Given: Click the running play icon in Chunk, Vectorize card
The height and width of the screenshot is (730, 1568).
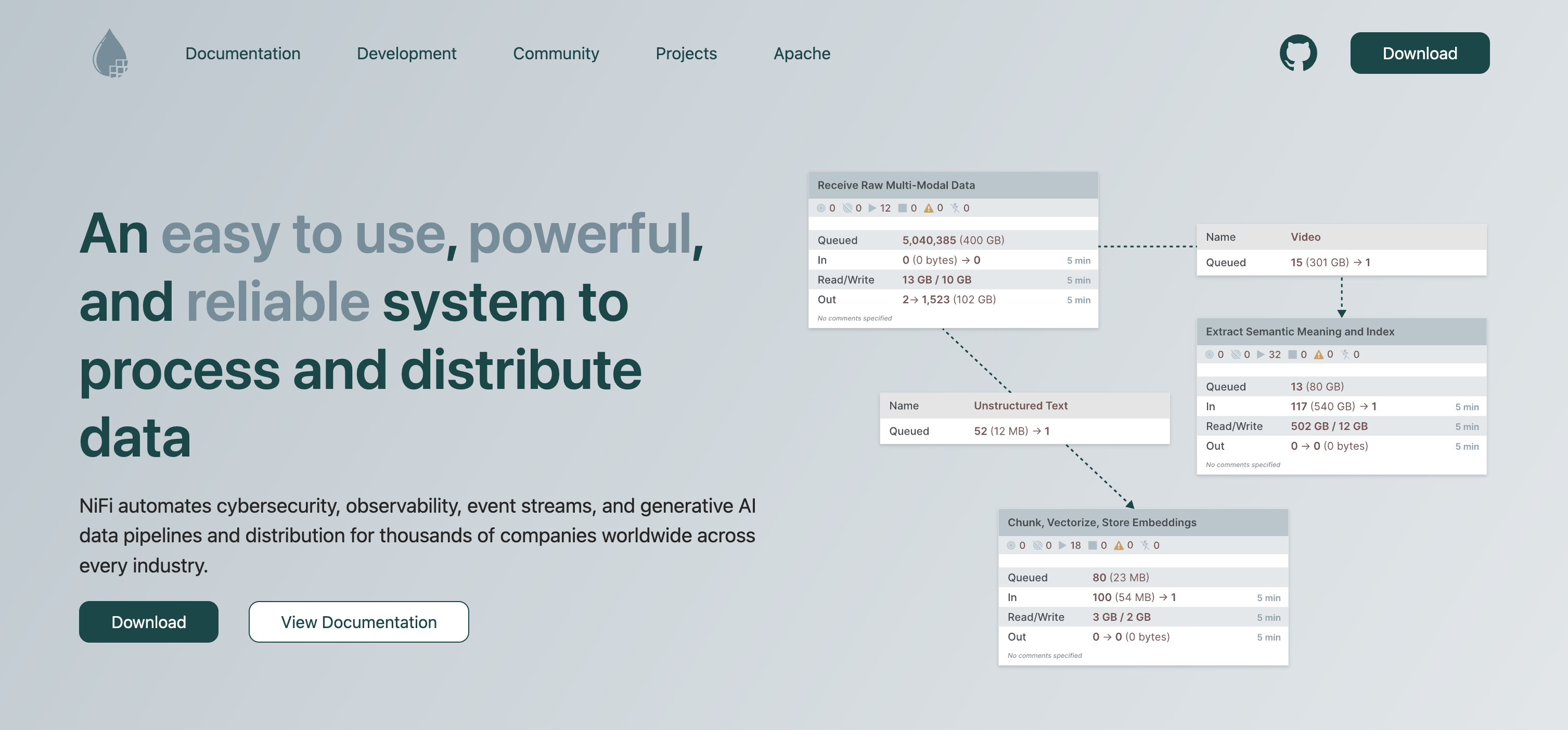Looking at the screenshot, I should (1062, 545).
